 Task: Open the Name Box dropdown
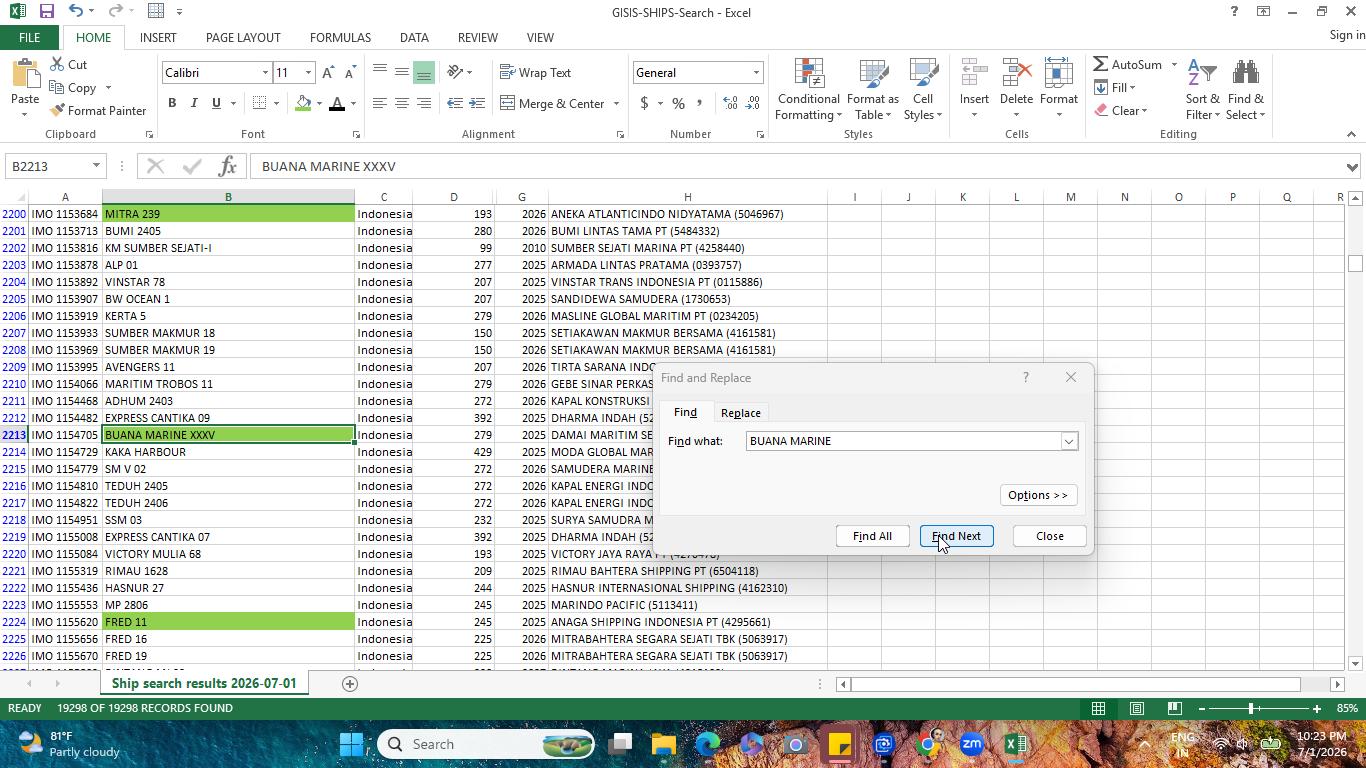coord(96,166)
